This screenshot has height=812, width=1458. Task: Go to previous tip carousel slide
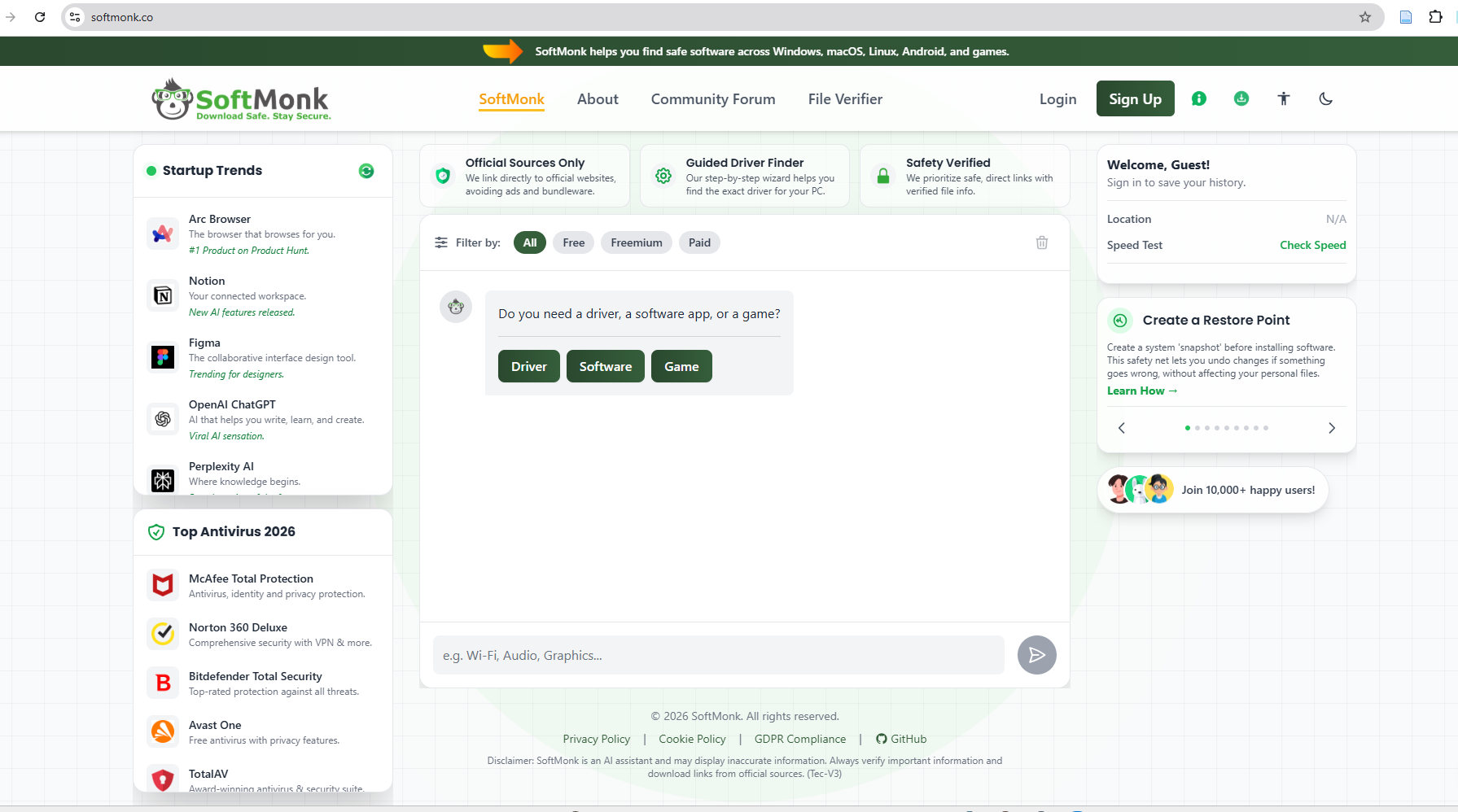(1122, 428)
